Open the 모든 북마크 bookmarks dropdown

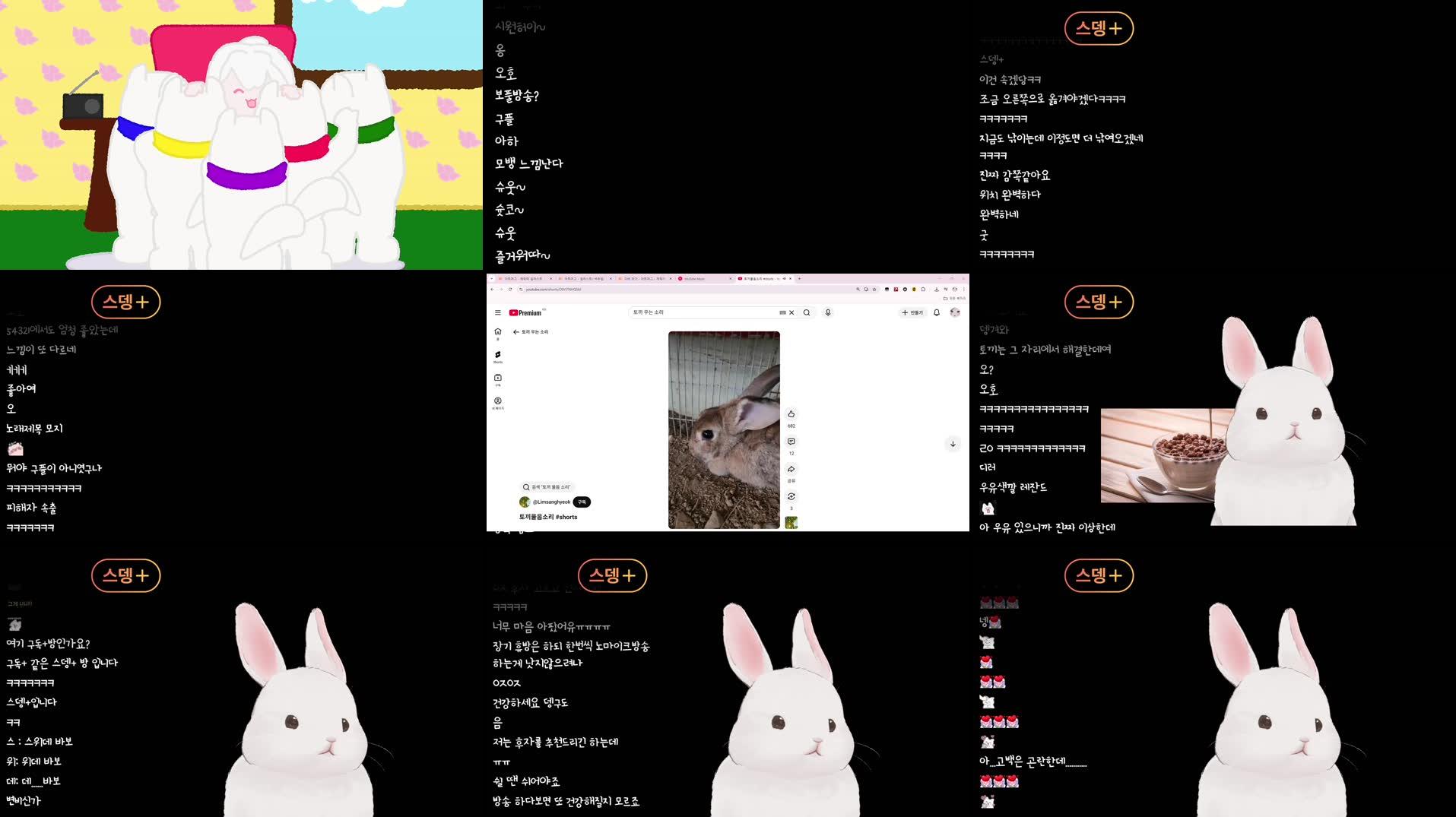click(x=955, y=298)
